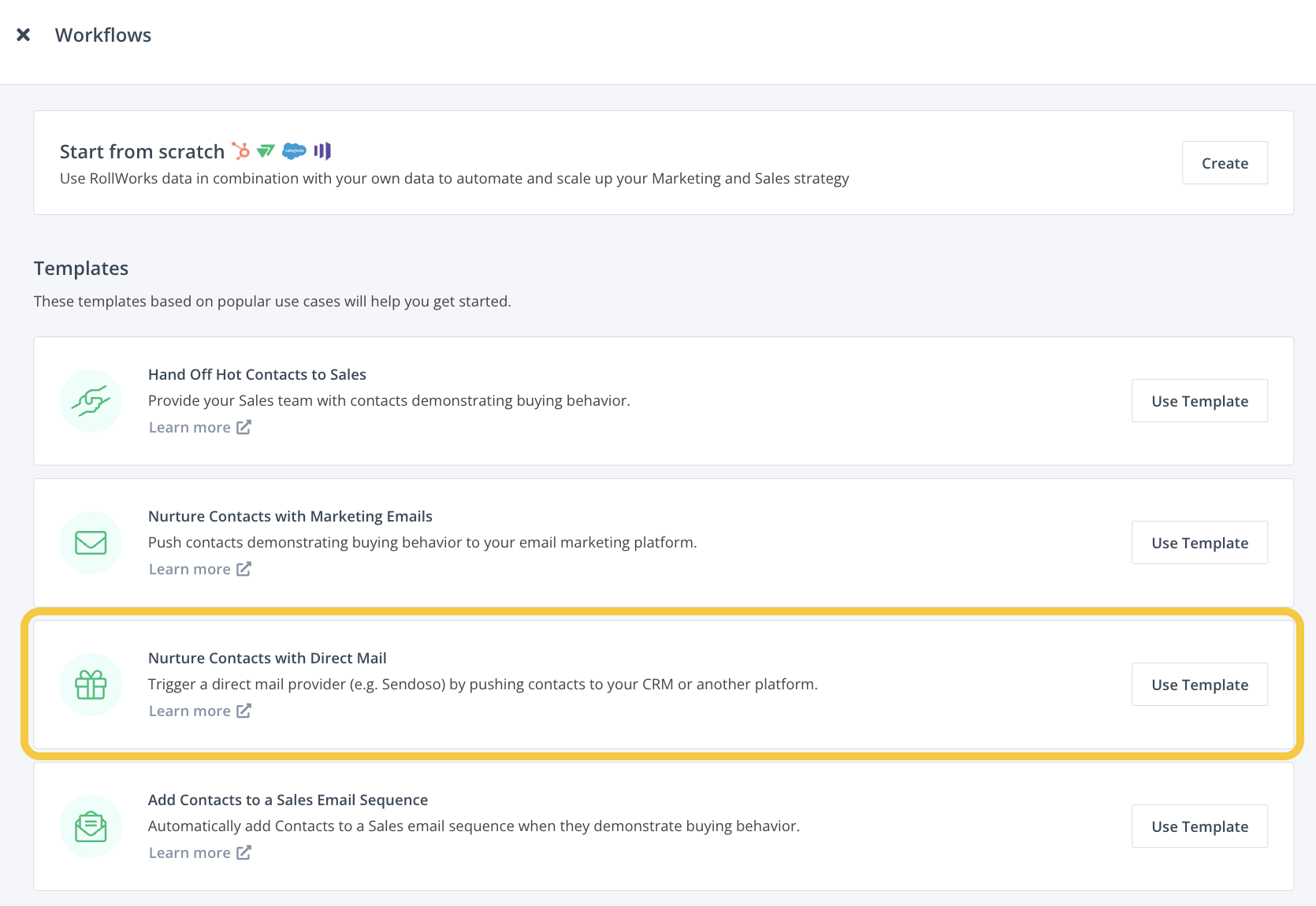Click the Create button for Start from scratch

1225,163
